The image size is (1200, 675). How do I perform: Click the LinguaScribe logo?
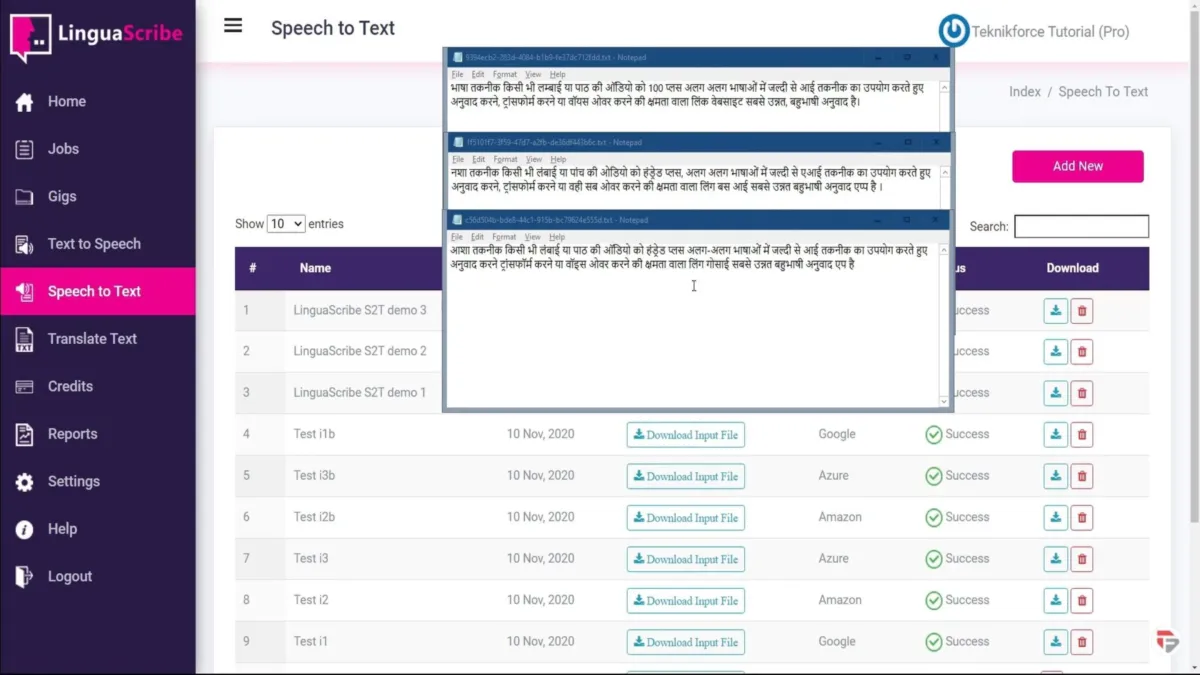96,36
